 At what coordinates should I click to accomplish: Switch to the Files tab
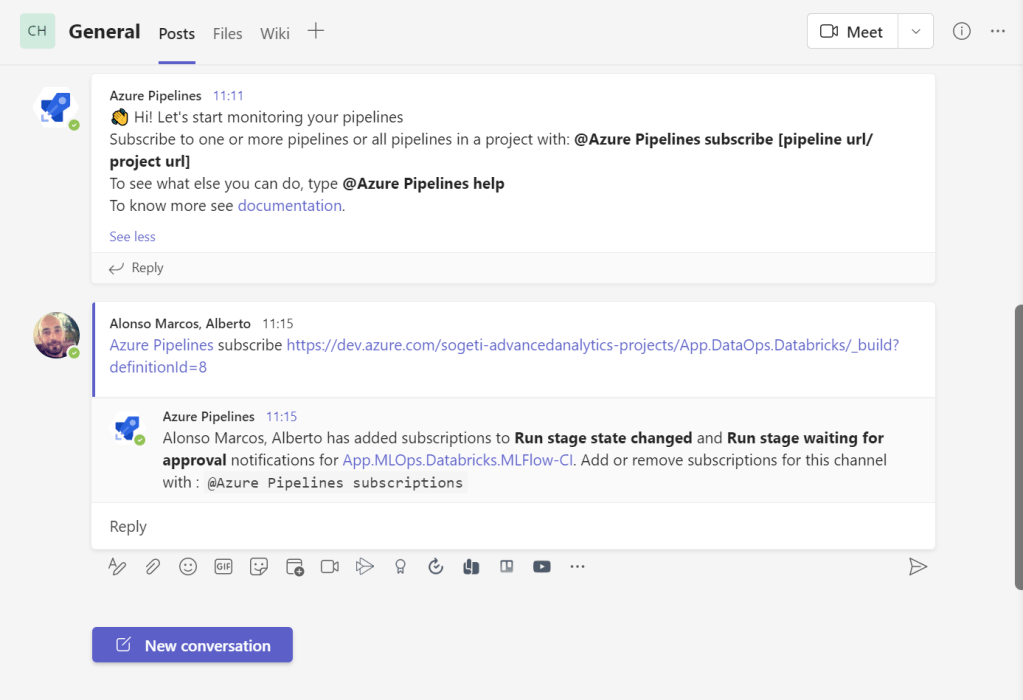227,33
